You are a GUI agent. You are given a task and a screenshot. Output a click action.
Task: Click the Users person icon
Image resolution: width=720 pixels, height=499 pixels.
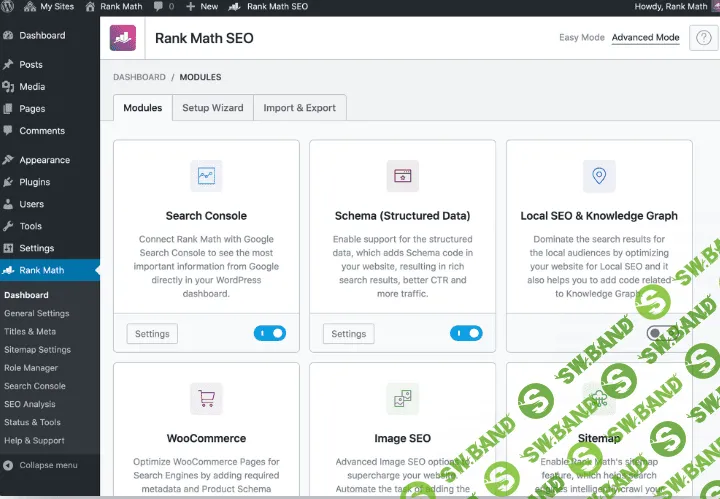(8, 204)
